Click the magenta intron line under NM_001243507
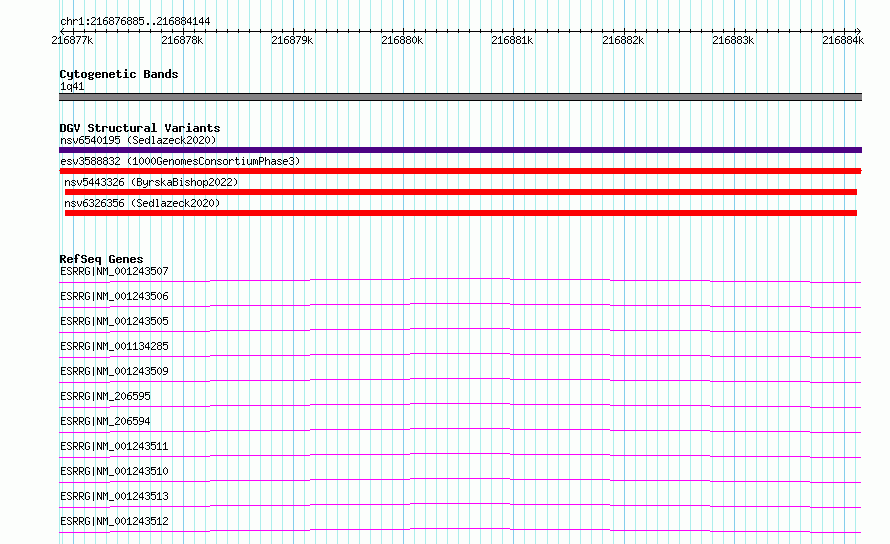The image size is (890, 544). [460, 279]
